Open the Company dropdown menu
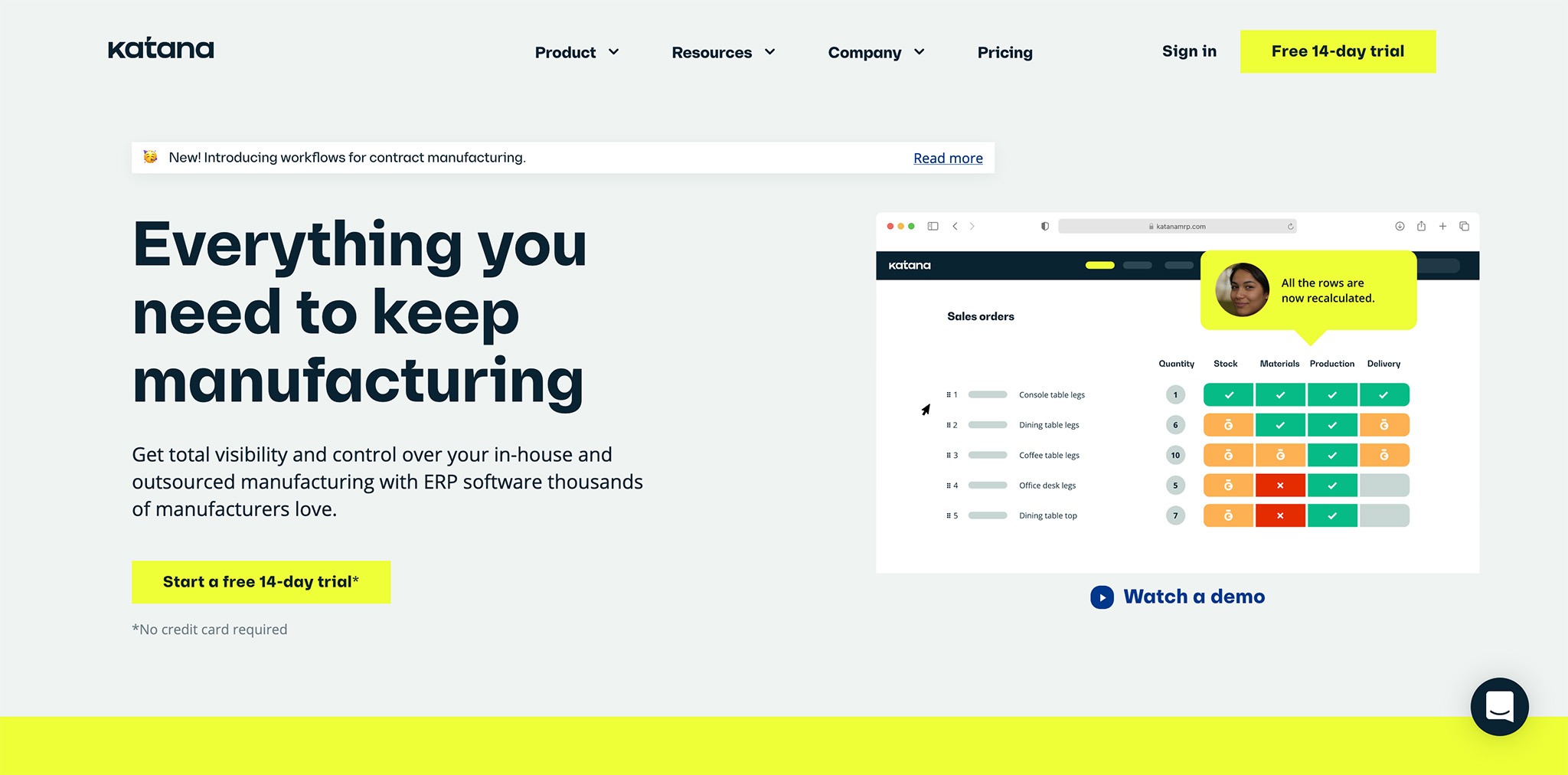Viewport: 1568px width, 775px height. (x=876, y=52)
